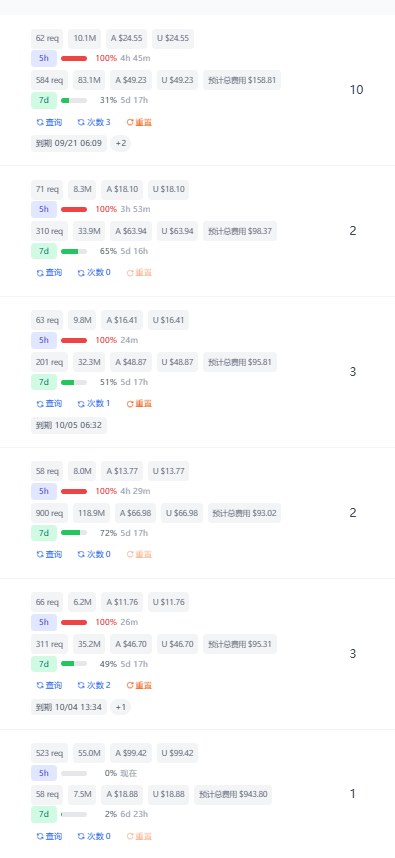Click orange 重置 reset icon beside 次数 3

[x=130, y=122]
